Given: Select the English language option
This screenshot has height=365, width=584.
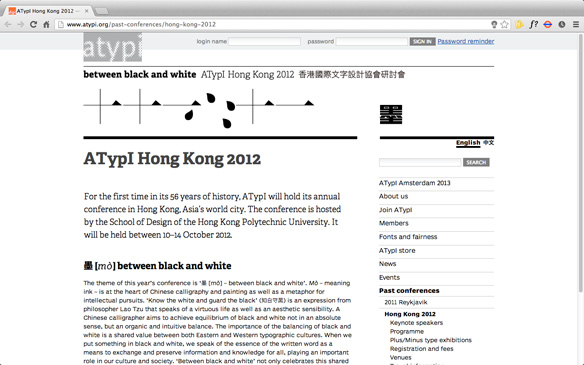Looking at the screenshot, I should (468, 143).
